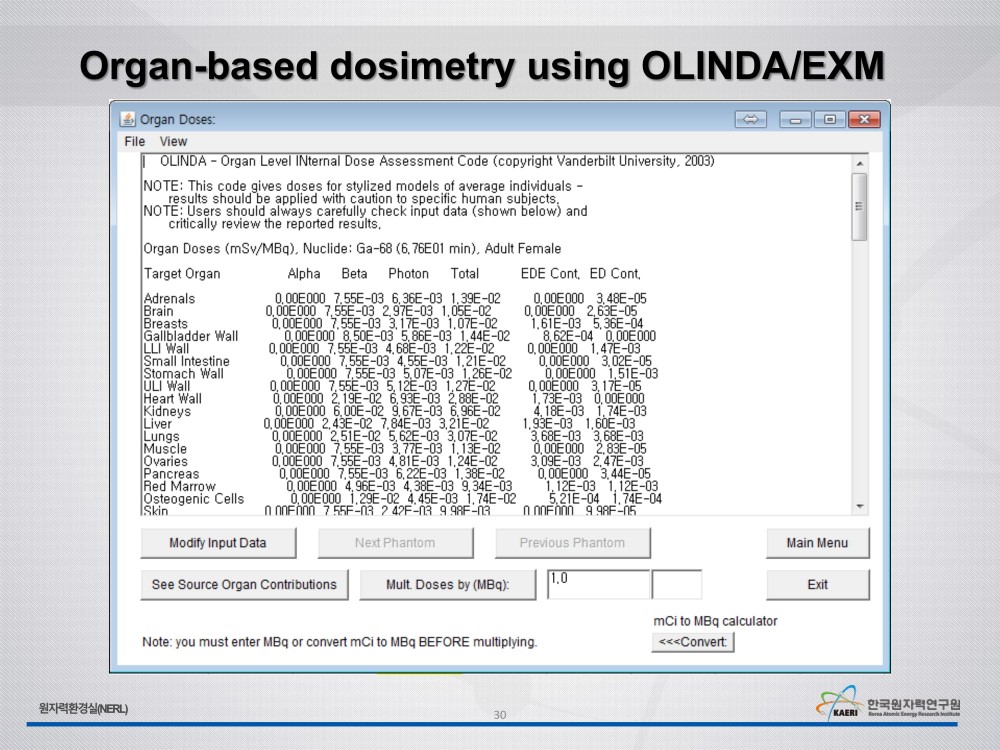Click the Target Organ column header

point(182,274)
